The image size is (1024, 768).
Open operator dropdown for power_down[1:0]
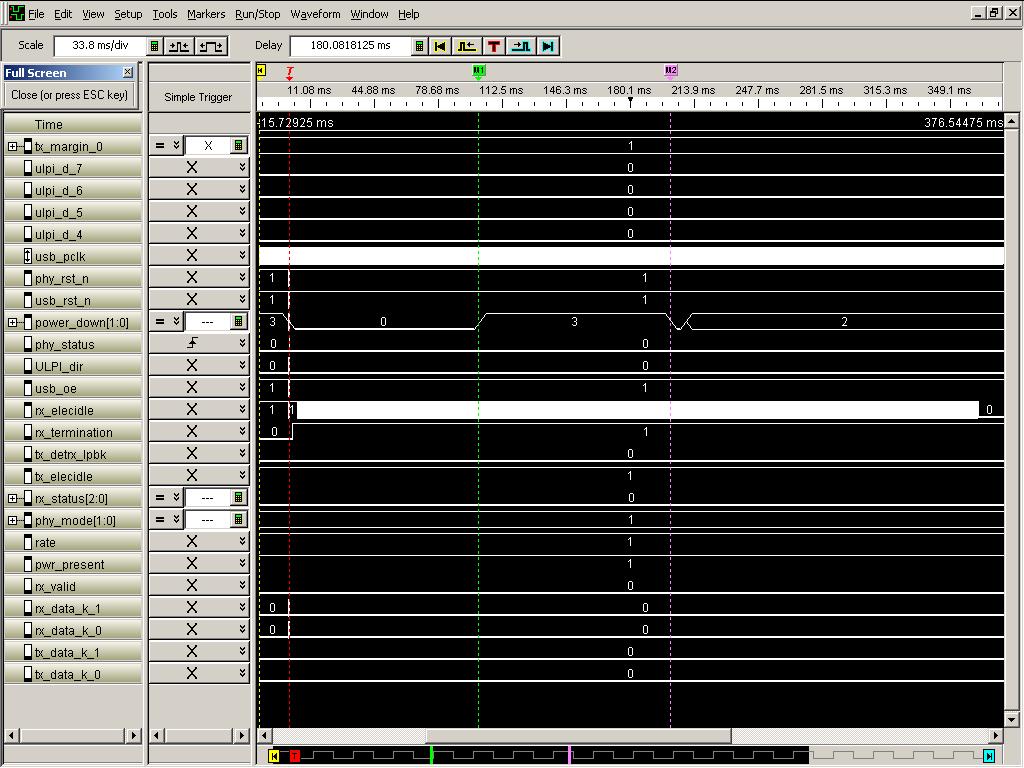click(176, 321)
